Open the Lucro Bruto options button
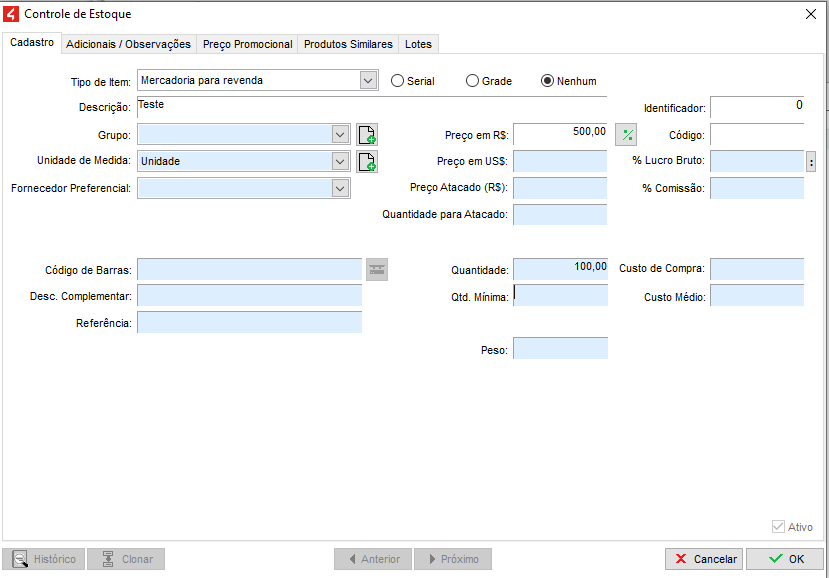 click(x=811, y=161)
